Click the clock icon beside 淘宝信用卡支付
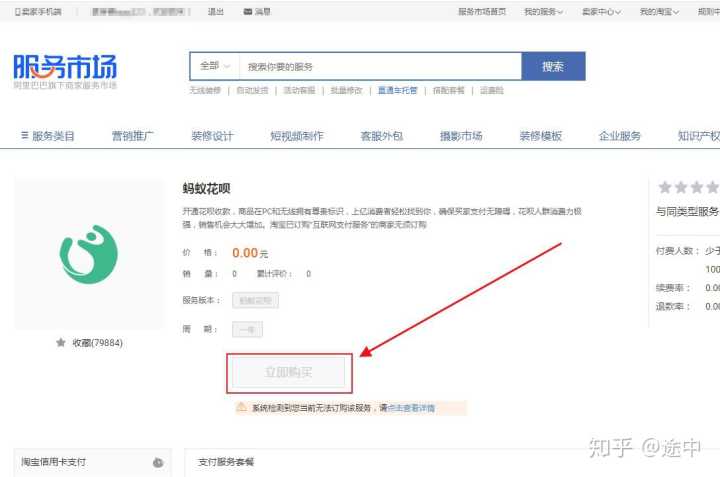 pyautogui.click(x=158, y=463)
